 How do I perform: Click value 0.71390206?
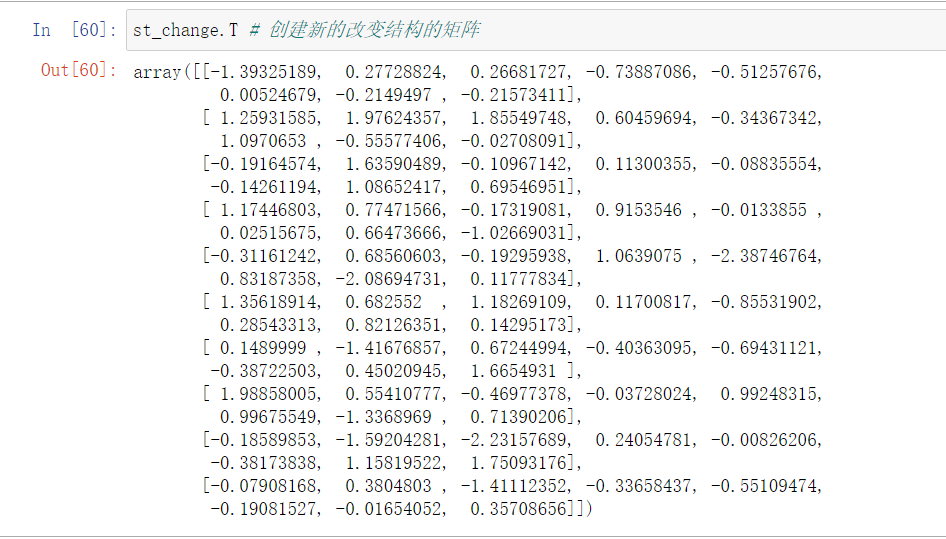[518, 416]
